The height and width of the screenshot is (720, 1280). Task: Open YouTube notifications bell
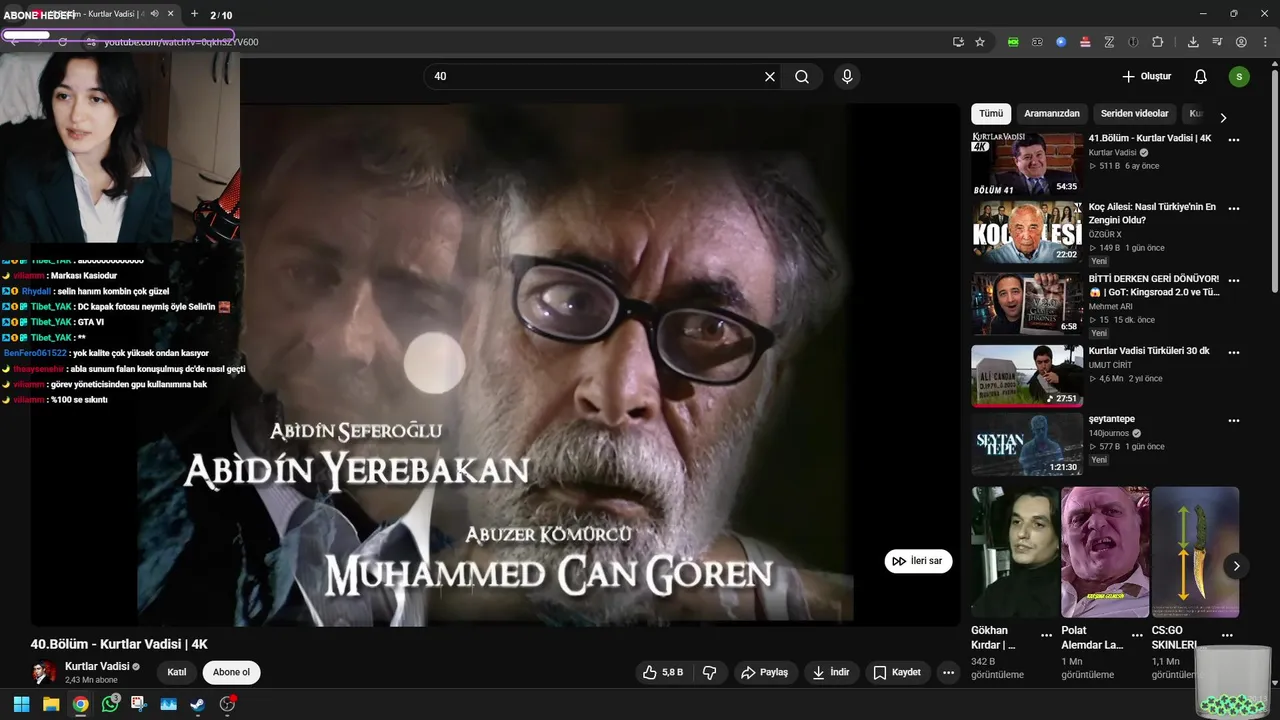pyautogui.click(x=1201, y=77)
